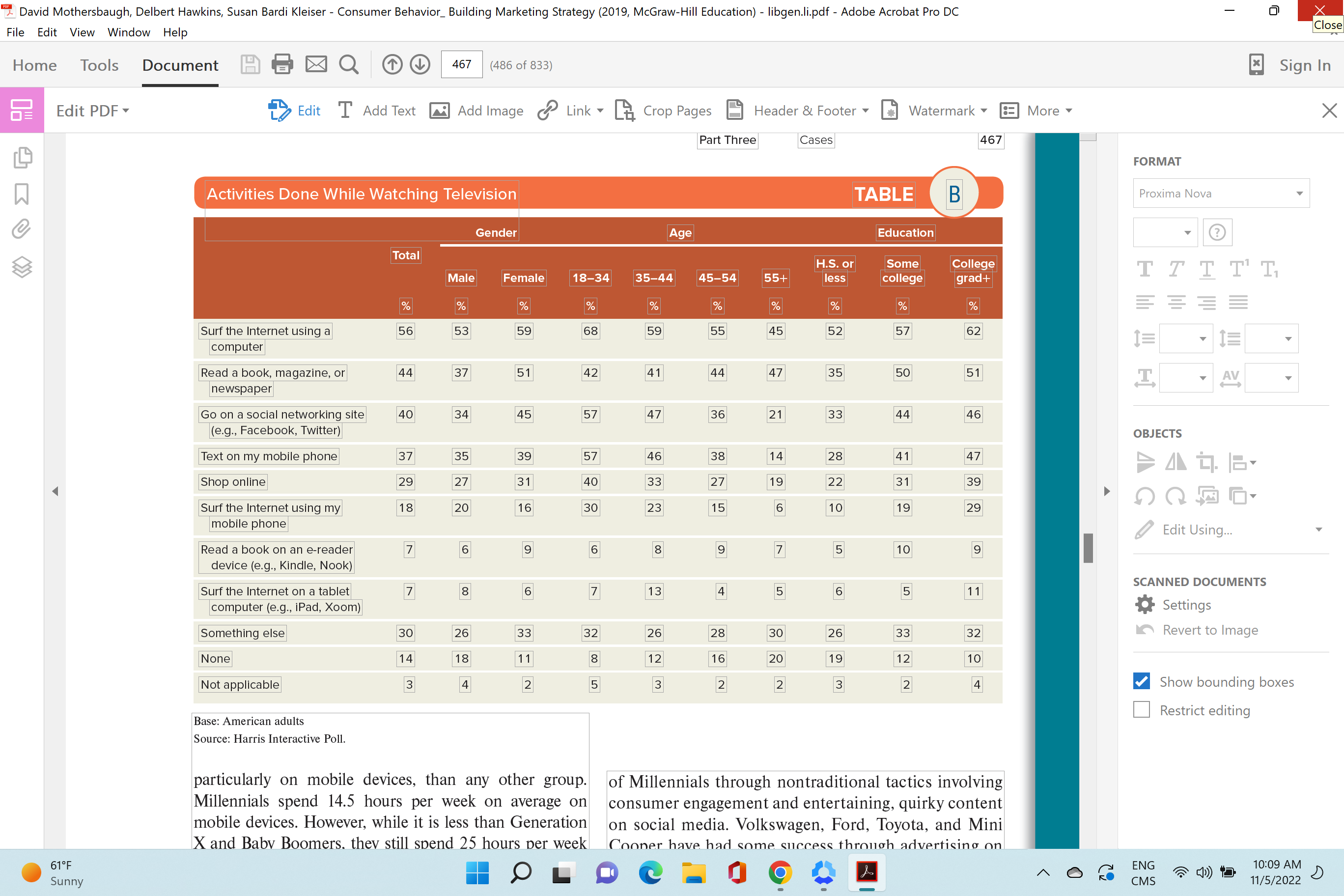Align text right
This screenshot has width=1344, height=896.
pyautogui.click(x=1207, y=302)
